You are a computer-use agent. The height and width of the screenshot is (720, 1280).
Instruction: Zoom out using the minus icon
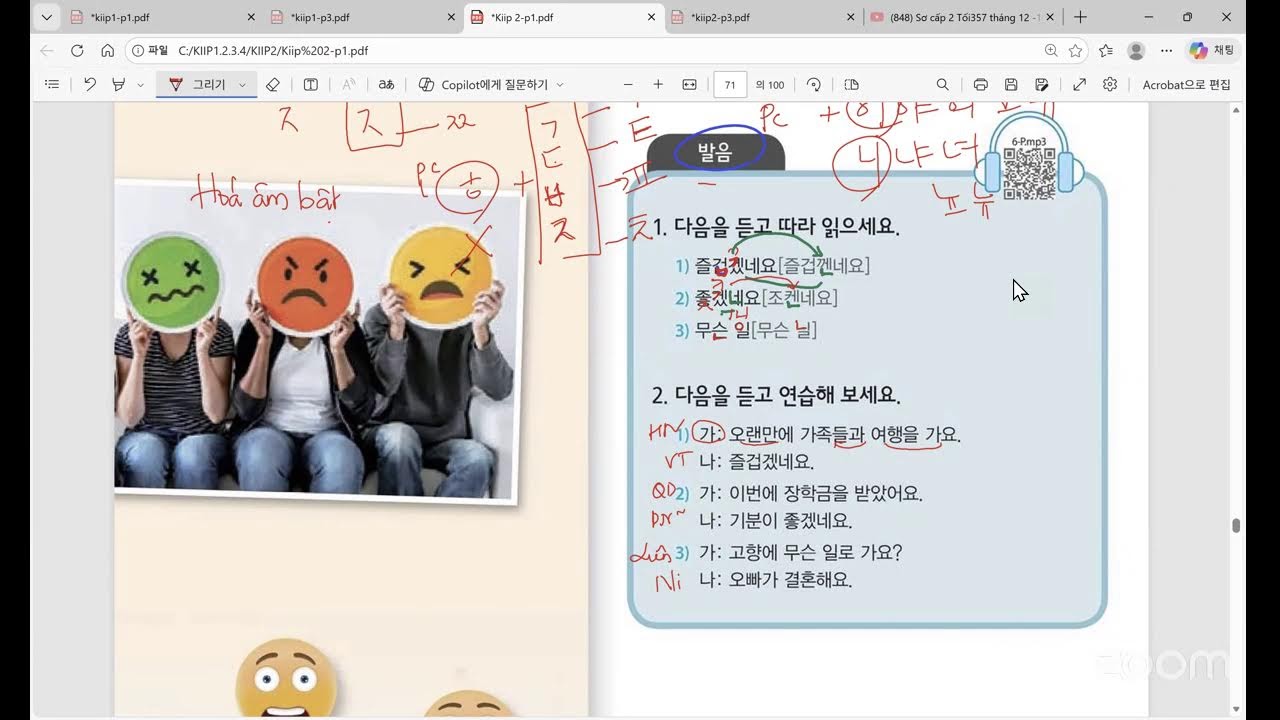(628, 85)
